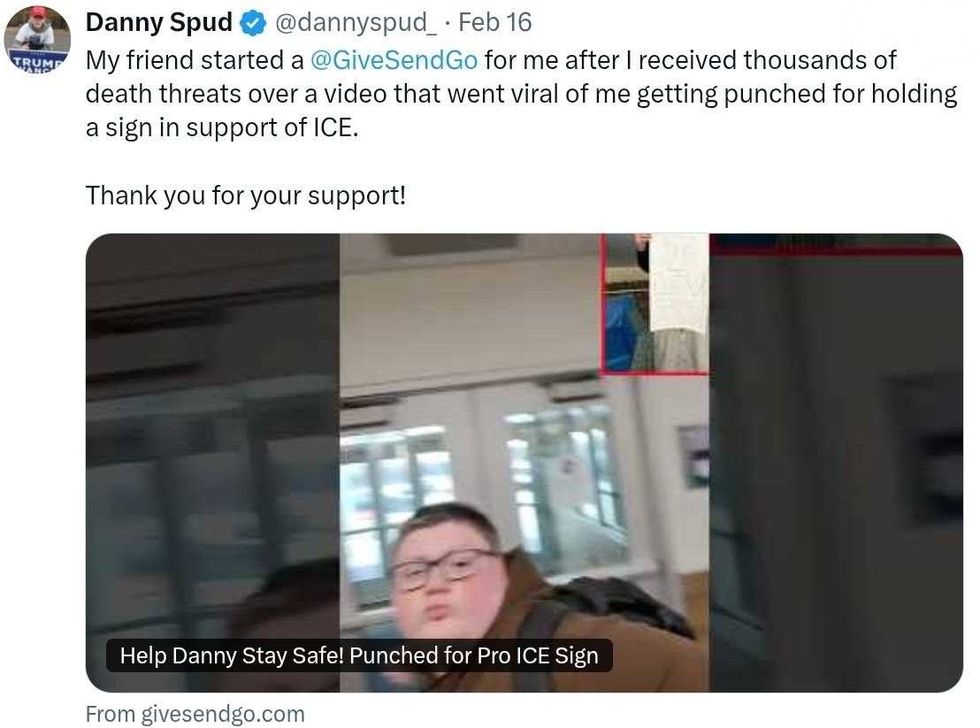The height and width of the screenshot is (728, 980).
Task: Click the "Help Danny Stay Safe!" caption label
Action: tap(359, 656)
